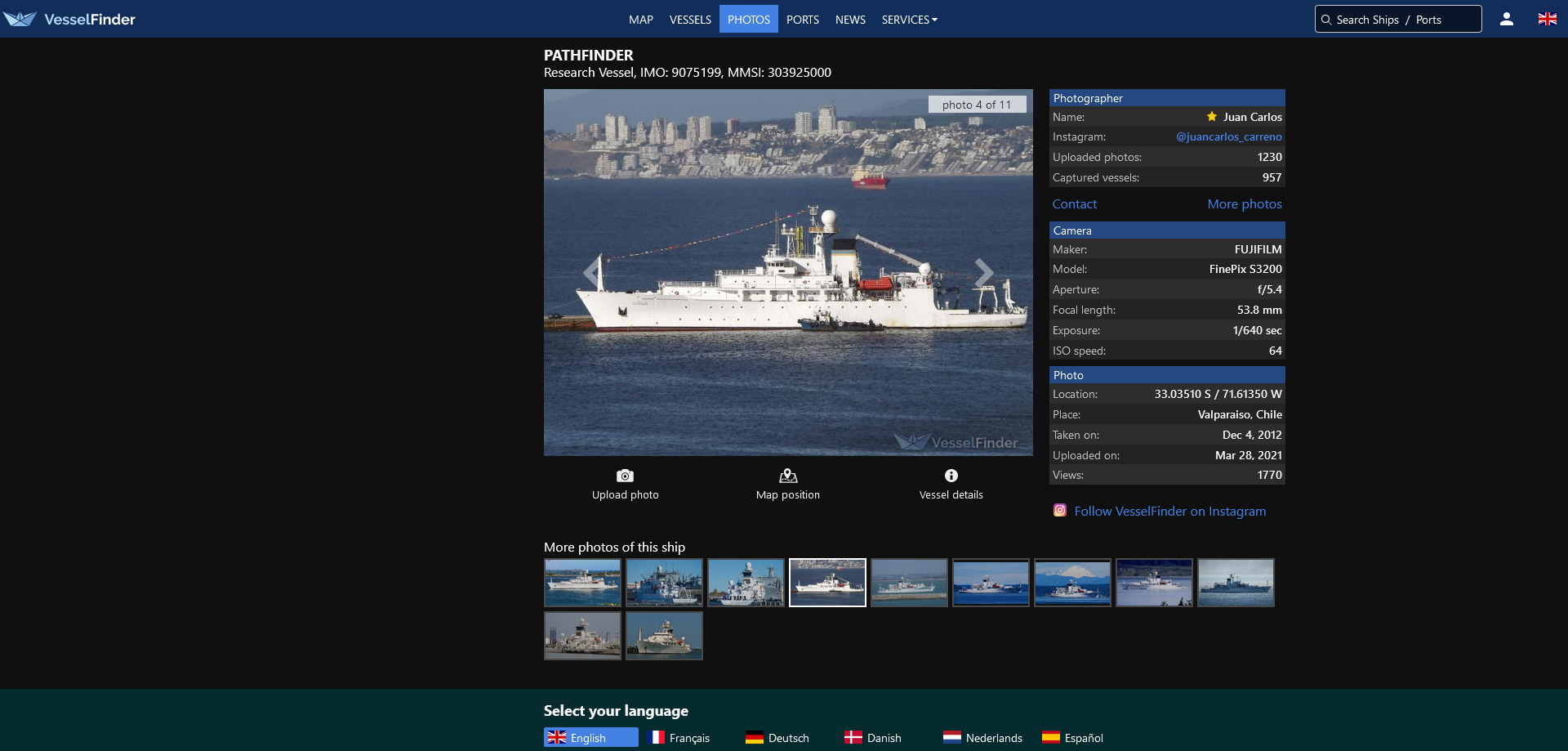Click the PATHFINDER title heading
The height and width of the screenshot is (751, 1568).
[x=589, y=55]
